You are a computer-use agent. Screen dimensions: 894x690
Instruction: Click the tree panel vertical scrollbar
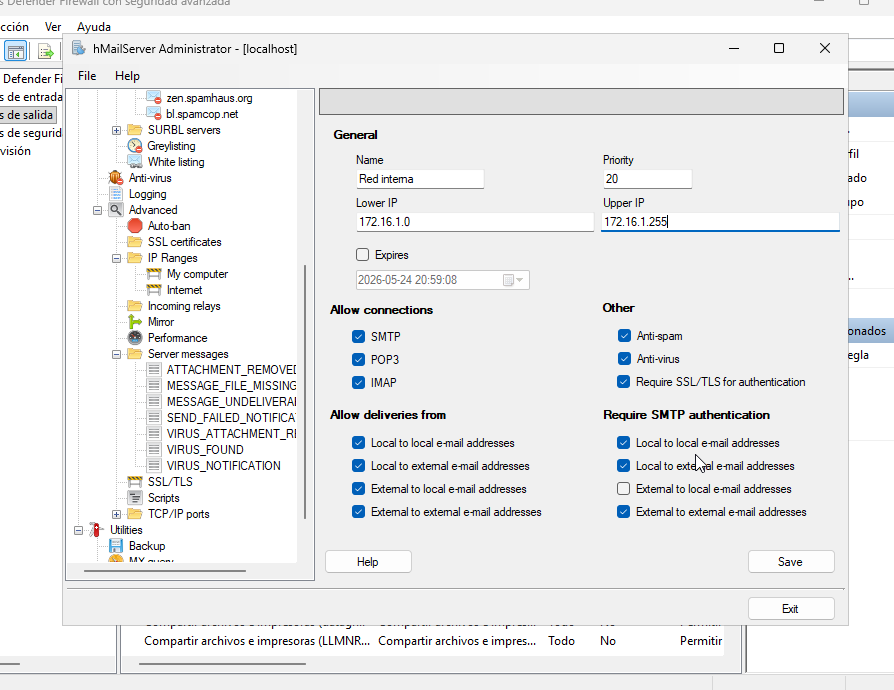pyautogui.click(x=305, y=391)
